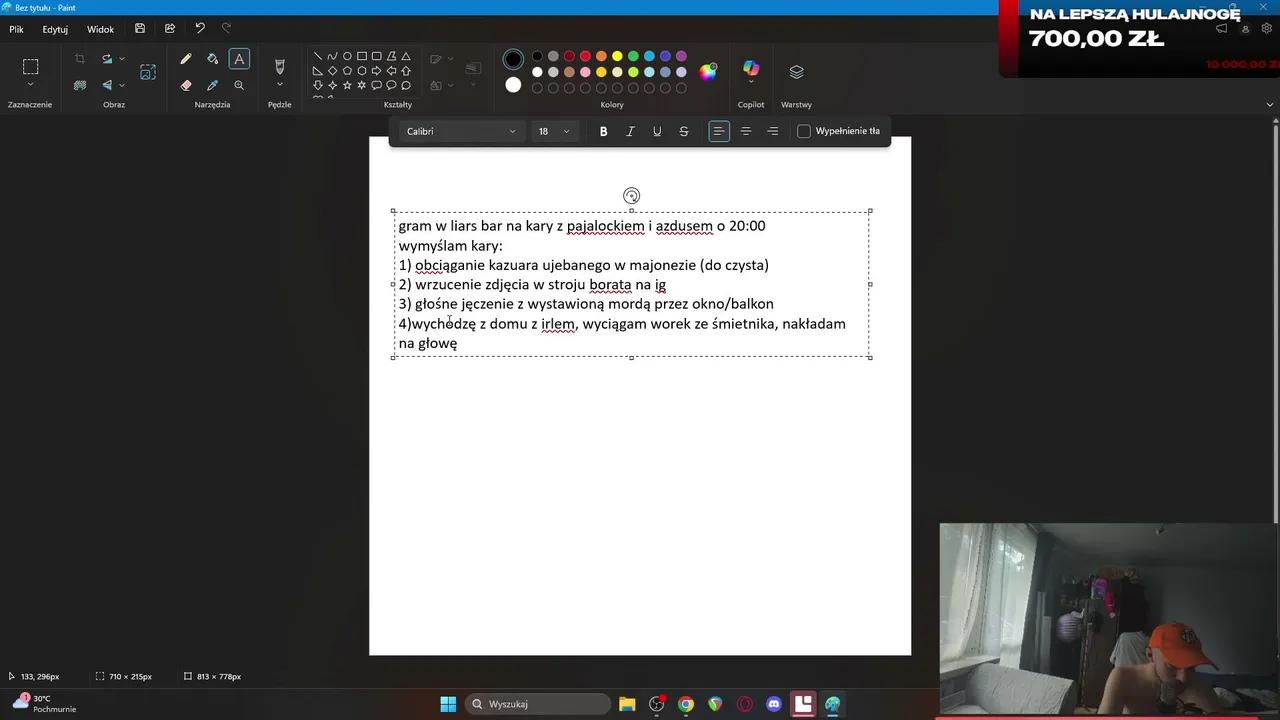Center align the text
Image resolution: width=1280 pixels, height=720 pixels.
click(x=746, y=131)
